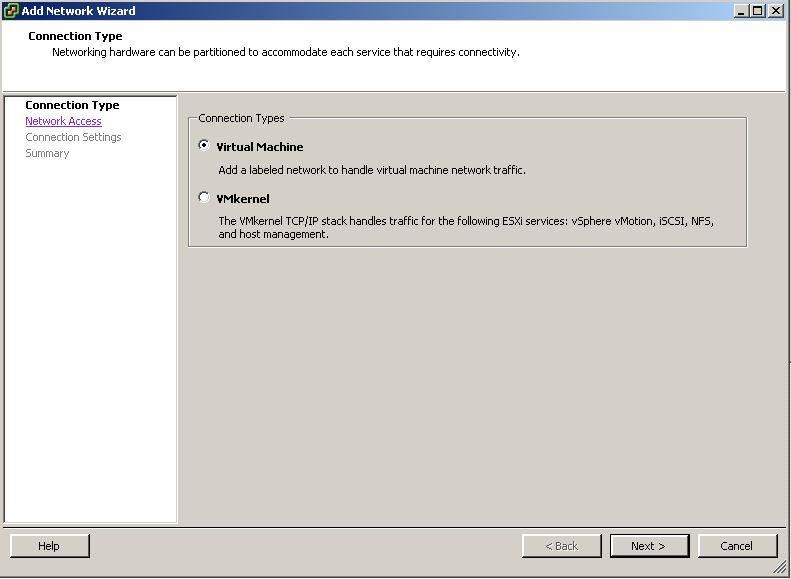Click the Connection Settings step in sidebar
This screenshot has width=791, height=579.
(x=73, y=137)
